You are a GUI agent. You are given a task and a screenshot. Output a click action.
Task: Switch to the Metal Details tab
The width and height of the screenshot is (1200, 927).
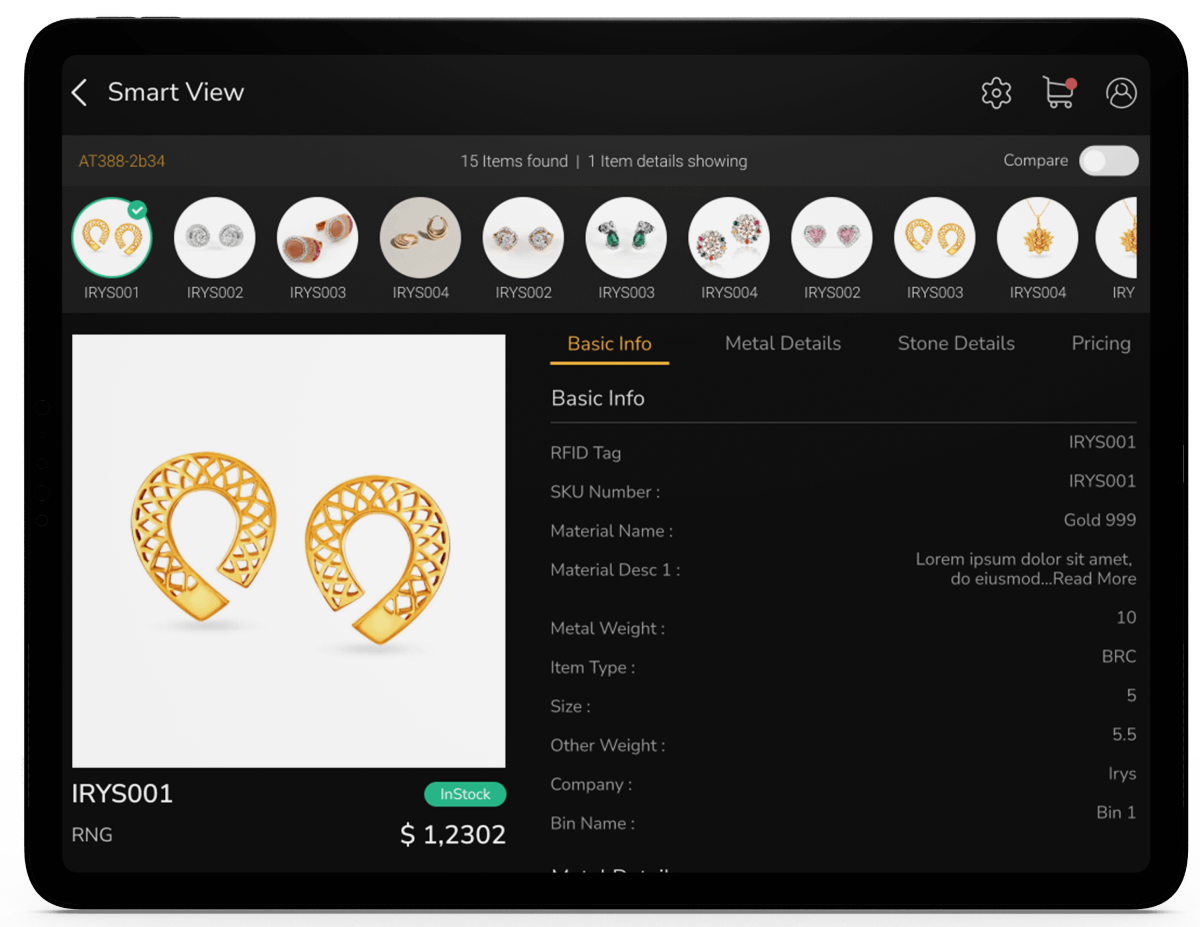pos(782,344)
